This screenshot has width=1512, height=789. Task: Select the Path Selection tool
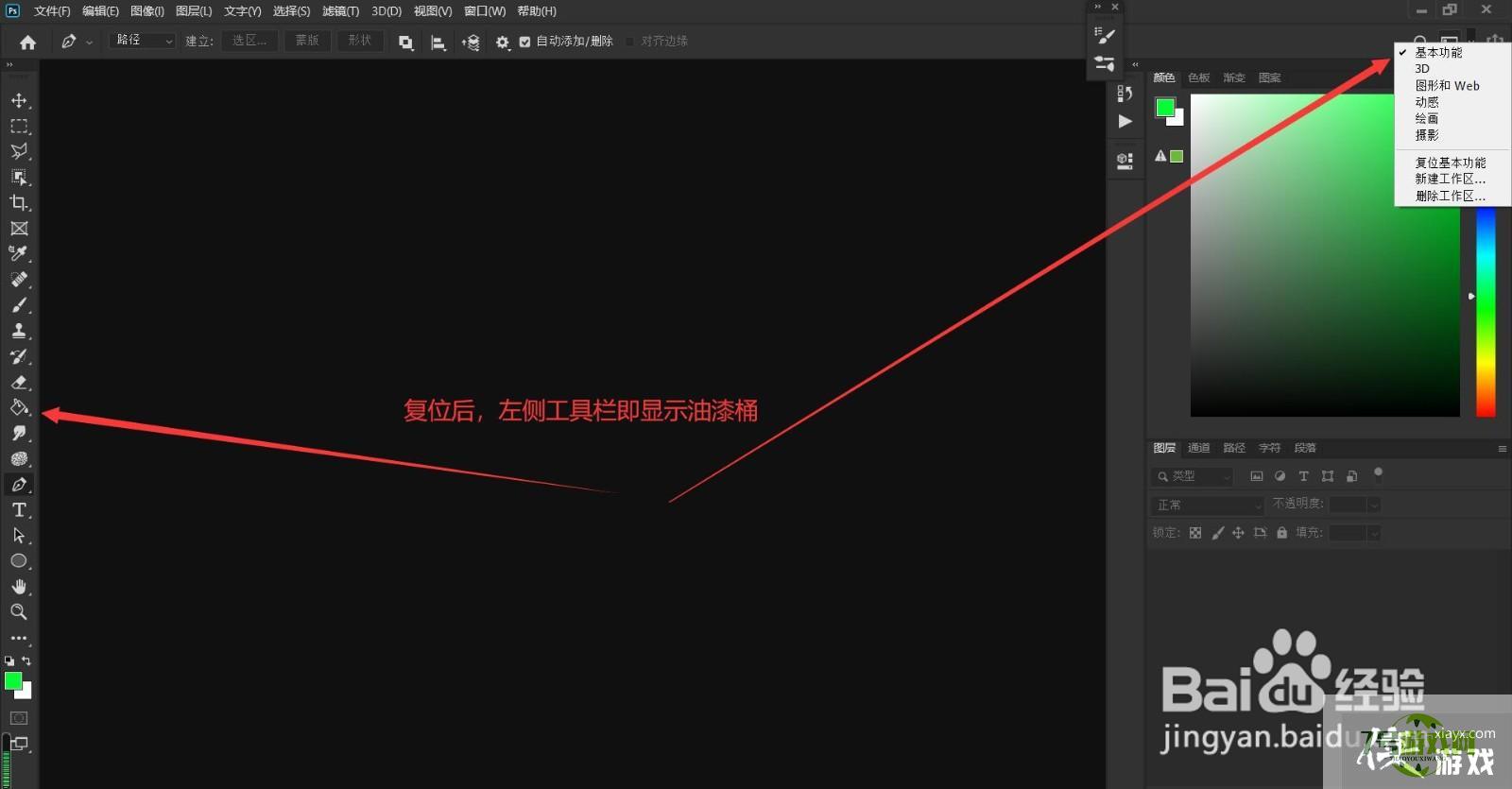(19, 535)
